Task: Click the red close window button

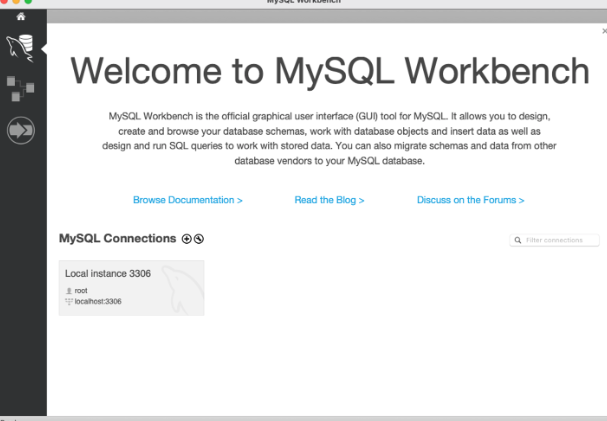Action: click(x=4, y=1)
